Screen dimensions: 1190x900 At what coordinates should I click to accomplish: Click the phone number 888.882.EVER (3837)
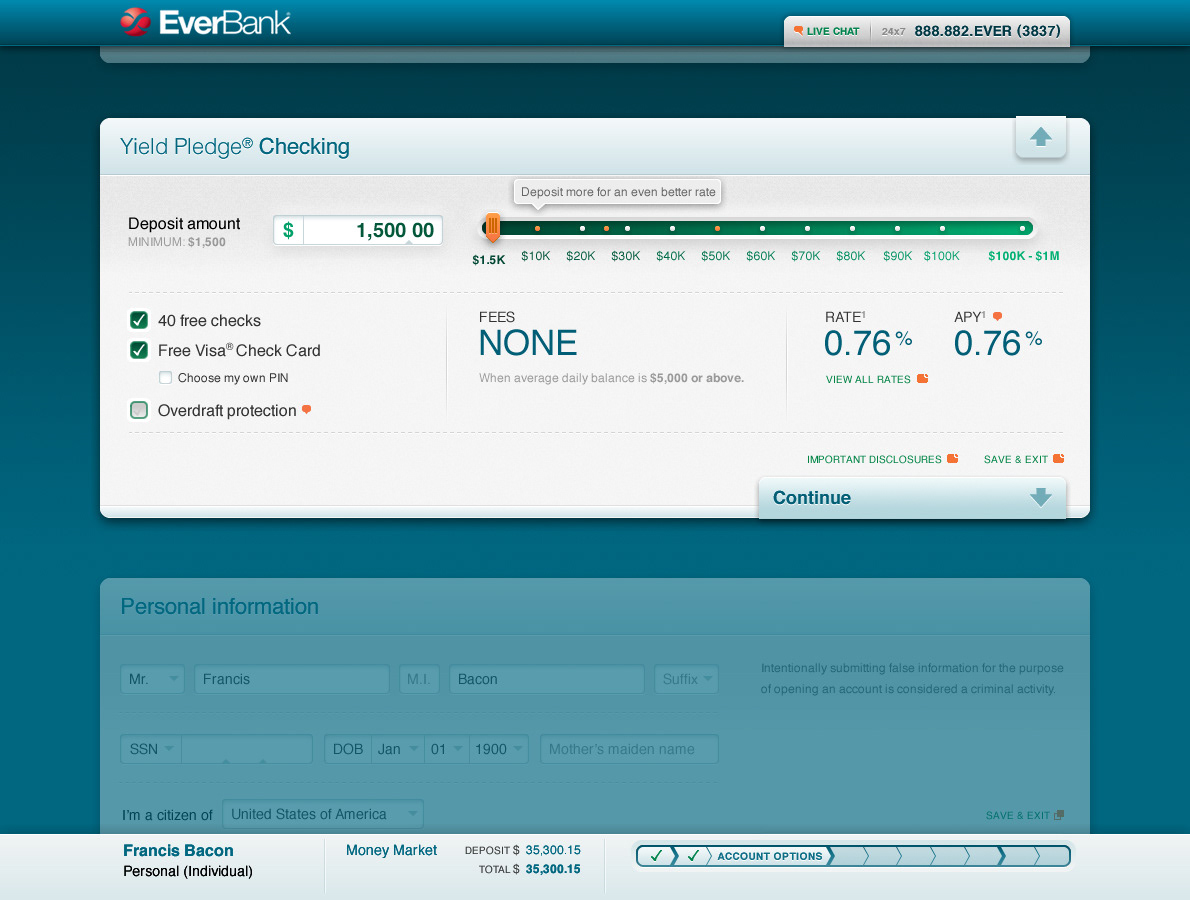[x=987, y=31]
